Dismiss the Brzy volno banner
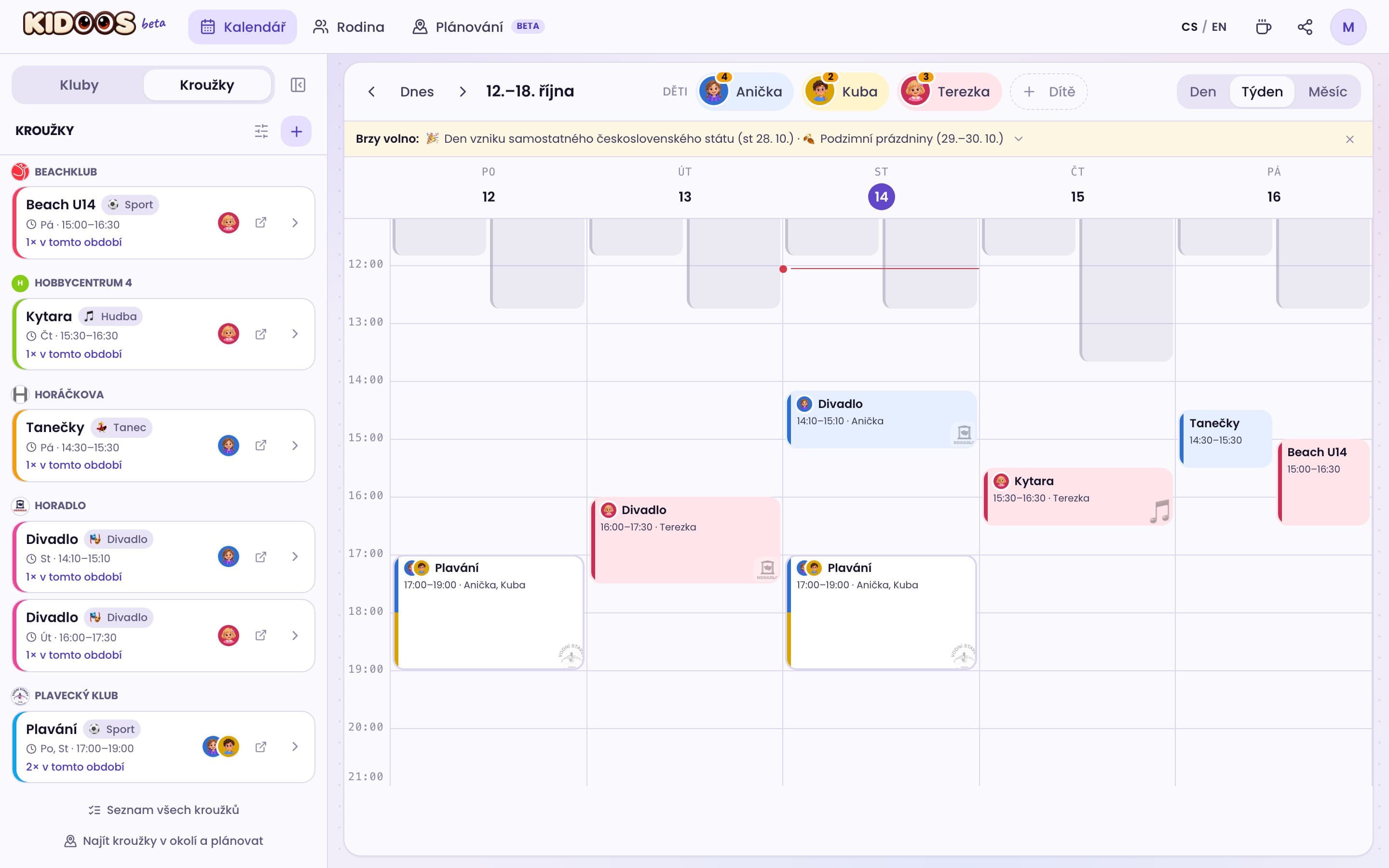The image size is (1389, 868). [1349, 139]
